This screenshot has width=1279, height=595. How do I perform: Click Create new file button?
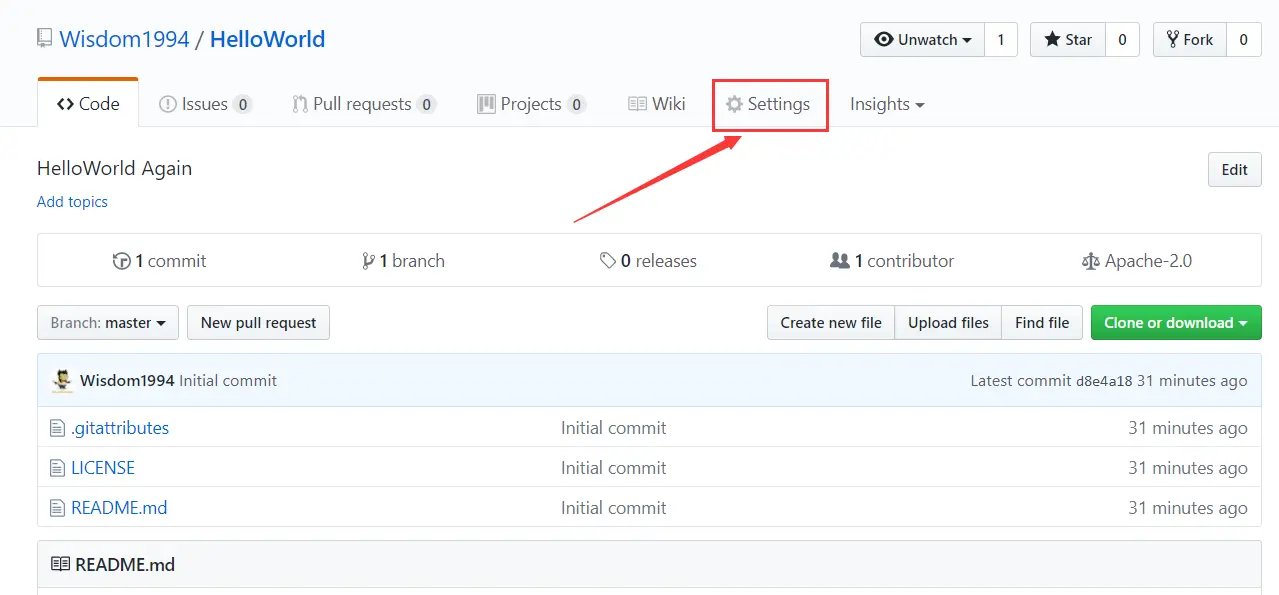831,323
